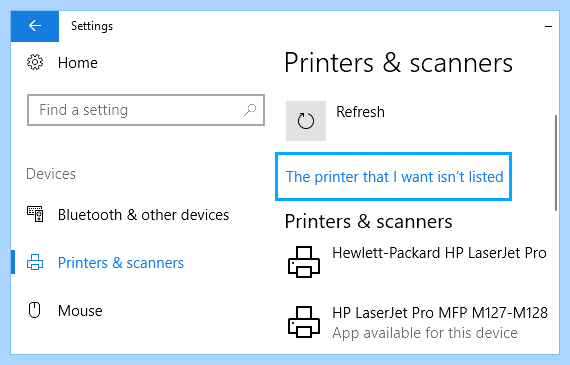Select HP LaserJet Pro MFP M127-M128 name
This screenshot has width=570, height=365.
(440, 313)
